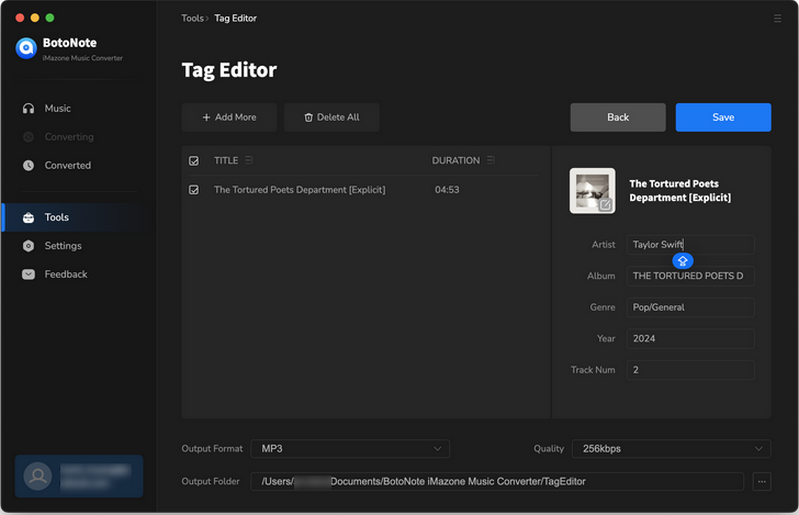This screenshot has height=515, width=799.
Task: Click the song title heading in details panel
Action: [x=680, y=191]
